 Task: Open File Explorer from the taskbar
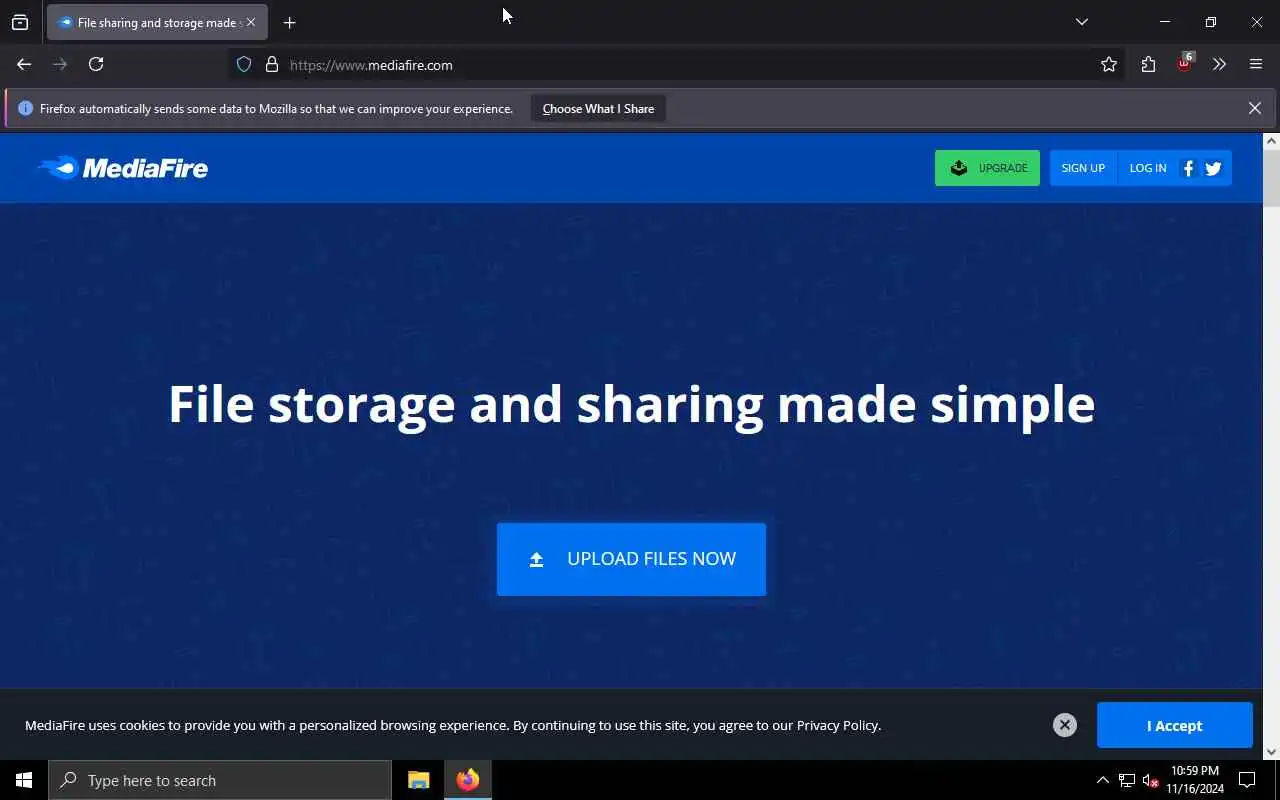[x=418, y=780]
